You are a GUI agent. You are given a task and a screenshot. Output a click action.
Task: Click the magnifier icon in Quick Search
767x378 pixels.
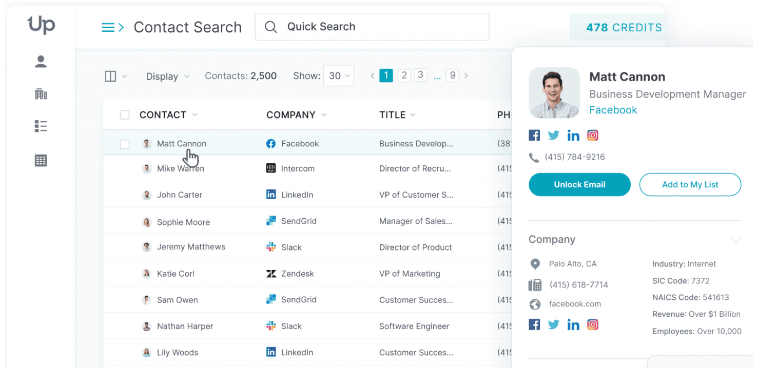tap(271, 27)
